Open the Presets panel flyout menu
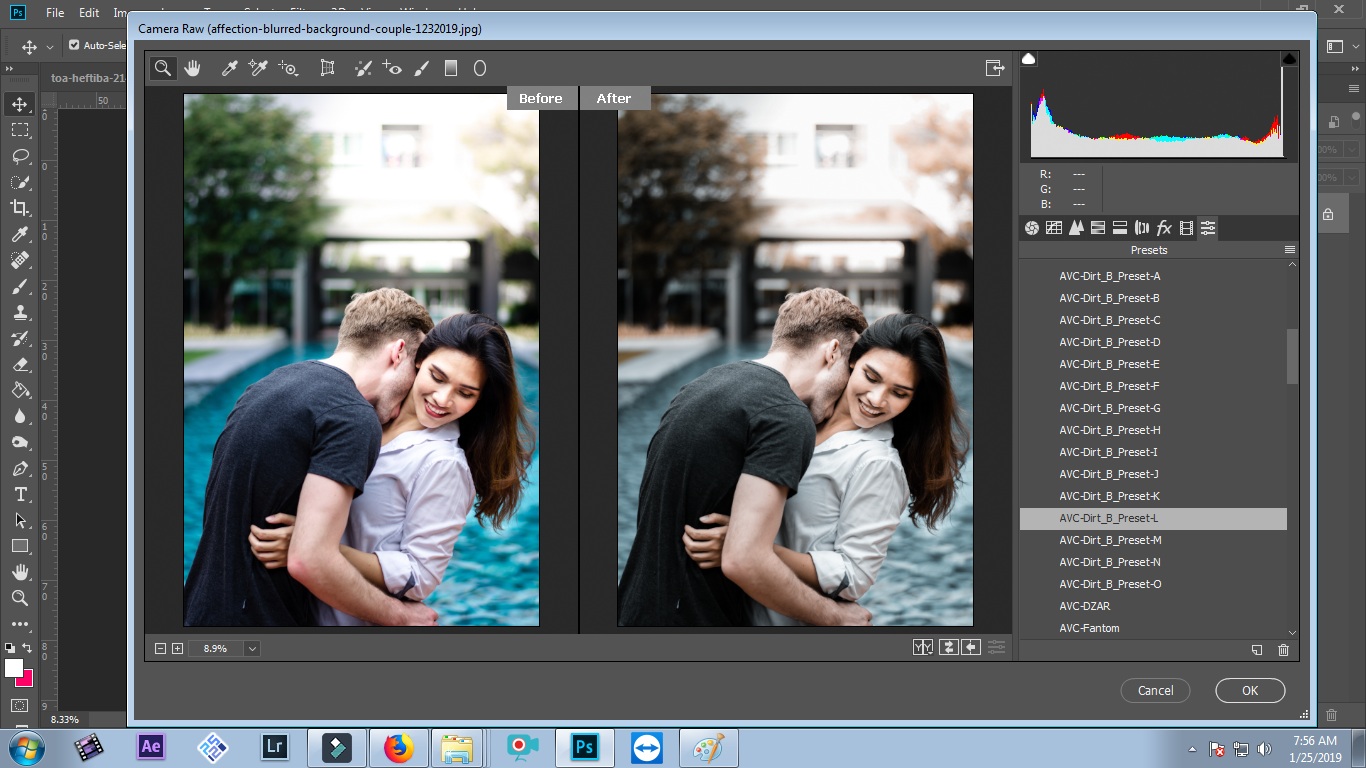Screen dimensions: 1366x768 1290,250
